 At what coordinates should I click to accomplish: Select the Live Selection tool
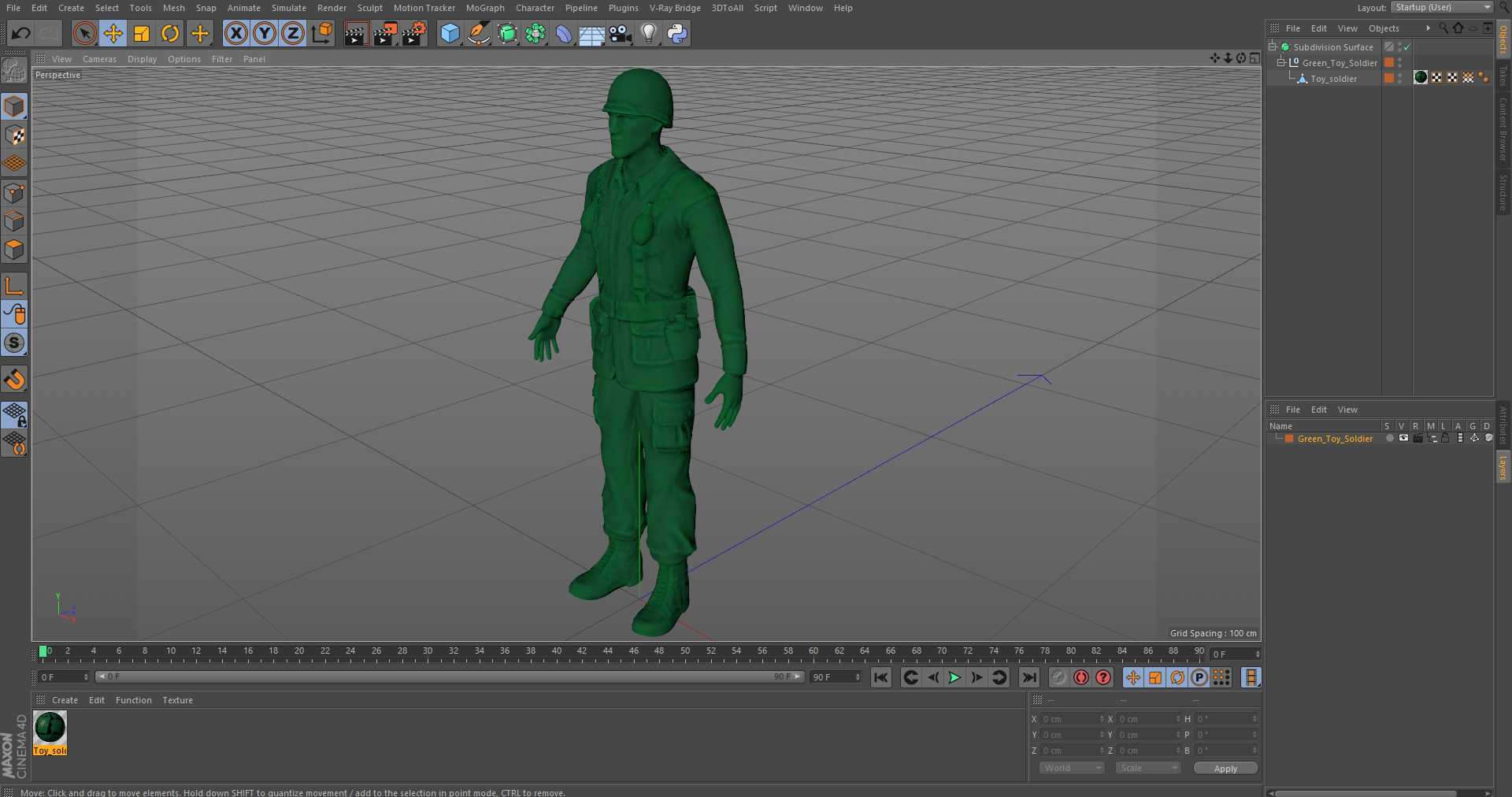(84, 33)
